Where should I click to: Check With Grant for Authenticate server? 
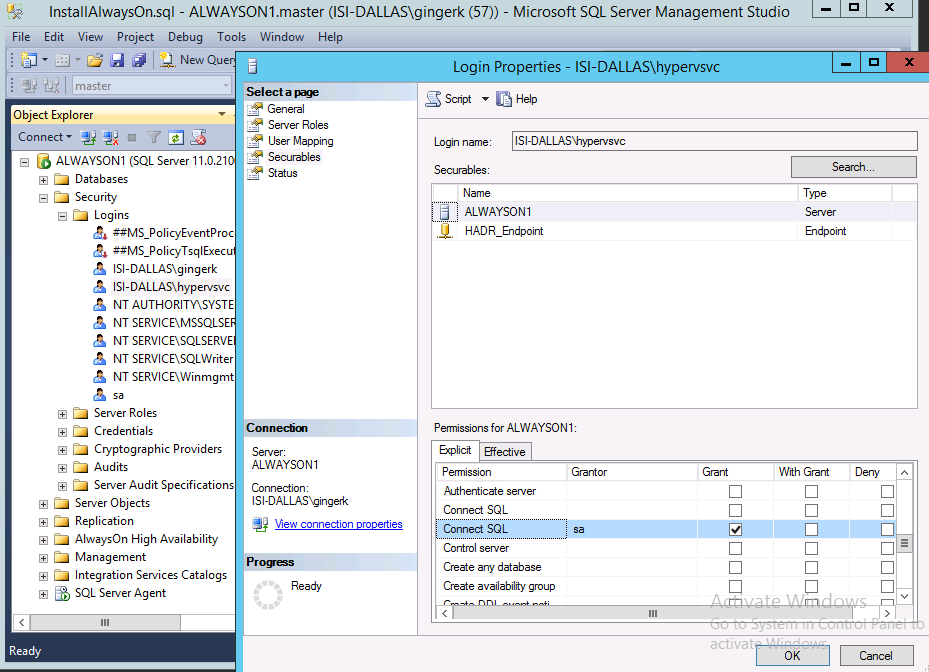pyautogui.click(x=811, y=491)
